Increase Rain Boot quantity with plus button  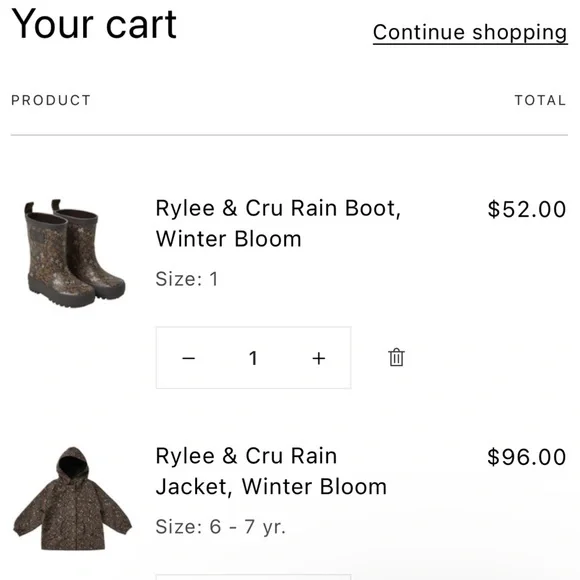point(318,358)
